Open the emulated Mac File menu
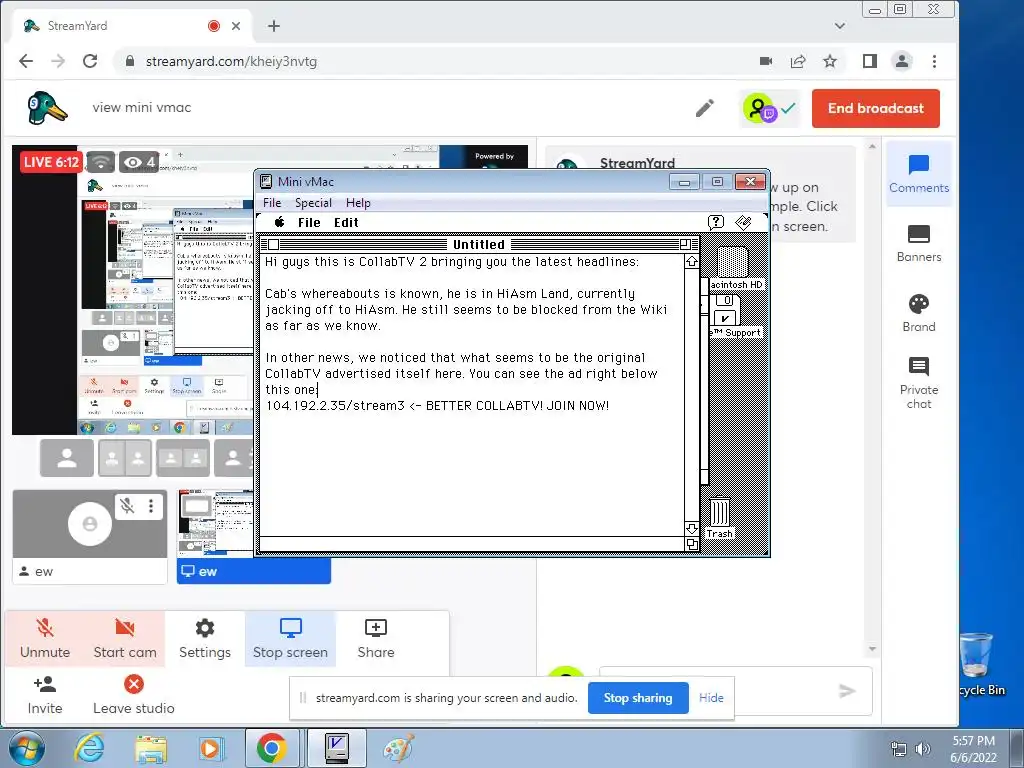The width and height of the screenshot is (1024, 768). pyautogui.click(x=309, y=222)
